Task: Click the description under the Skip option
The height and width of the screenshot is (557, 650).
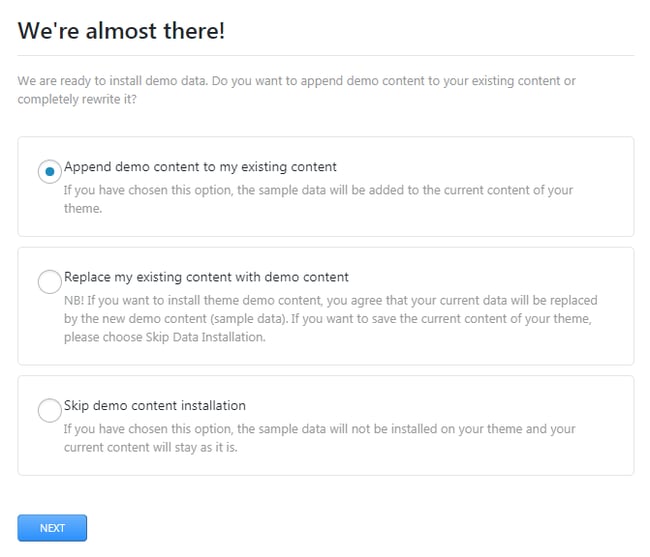Action: click(319, 429)
